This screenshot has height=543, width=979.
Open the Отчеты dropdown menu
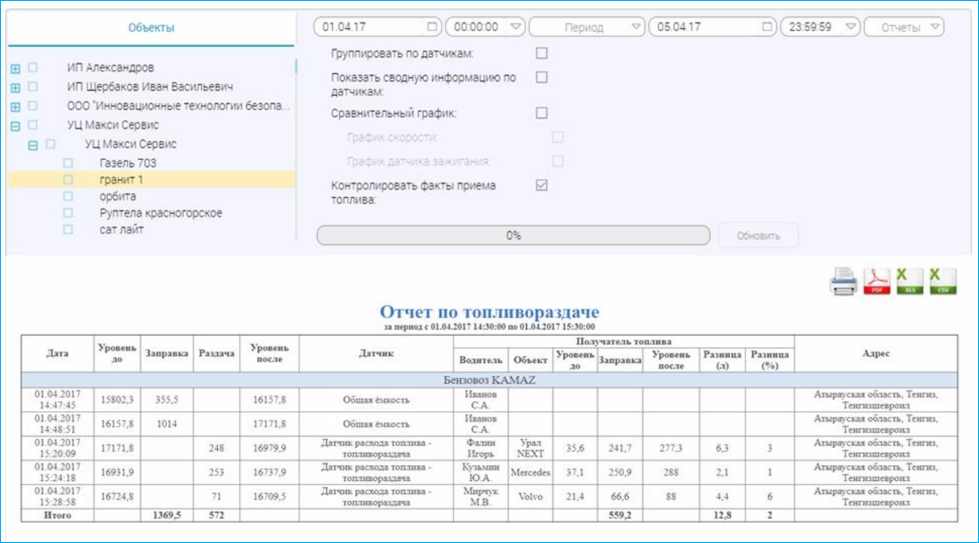904,27
